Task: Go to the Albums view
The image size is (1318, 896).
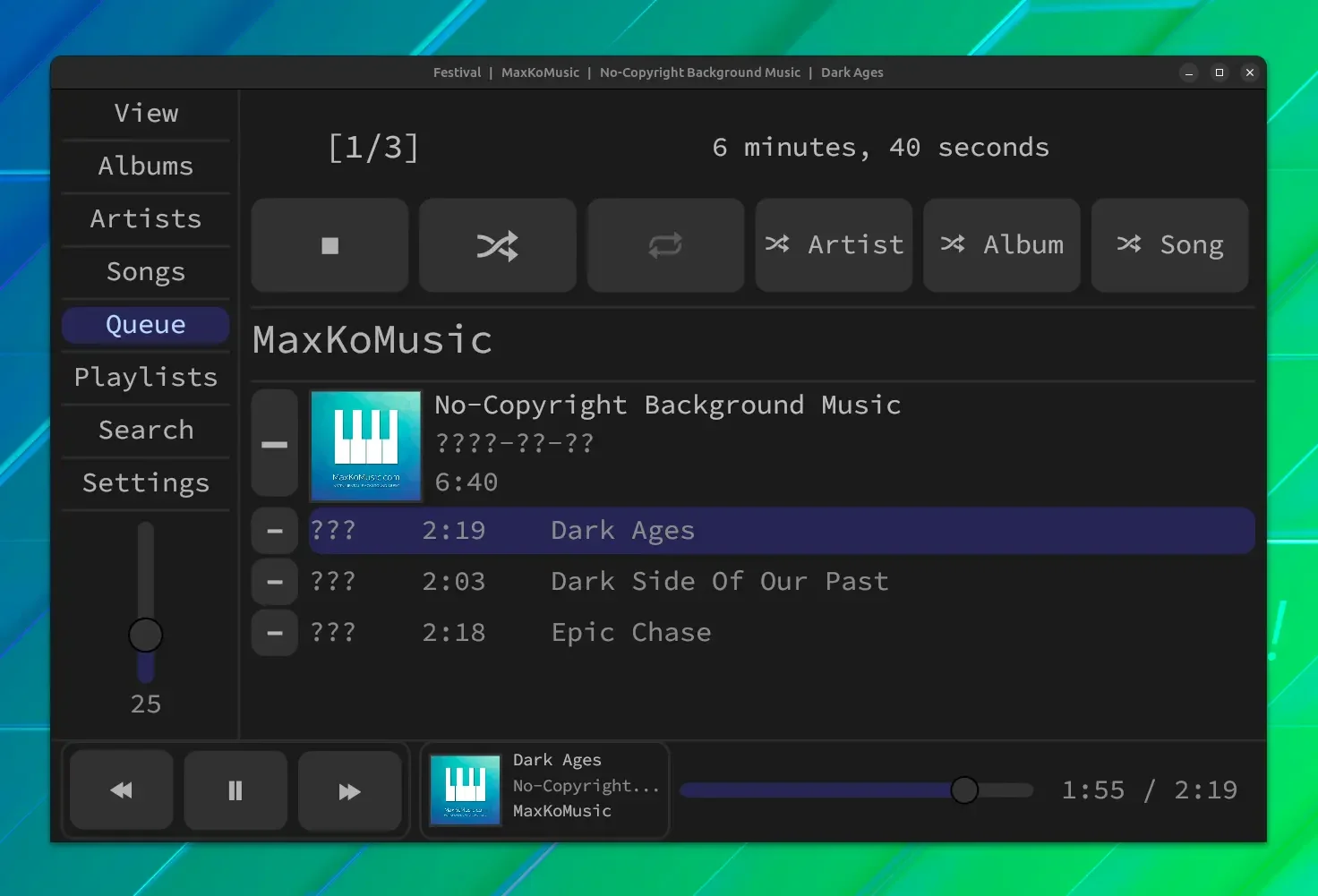Action: [146, 166]
